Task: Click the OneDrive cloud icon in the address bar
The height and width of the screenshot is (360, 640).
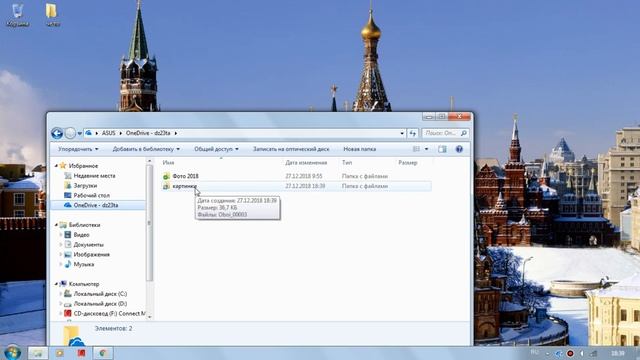Action: pos(89,133)
